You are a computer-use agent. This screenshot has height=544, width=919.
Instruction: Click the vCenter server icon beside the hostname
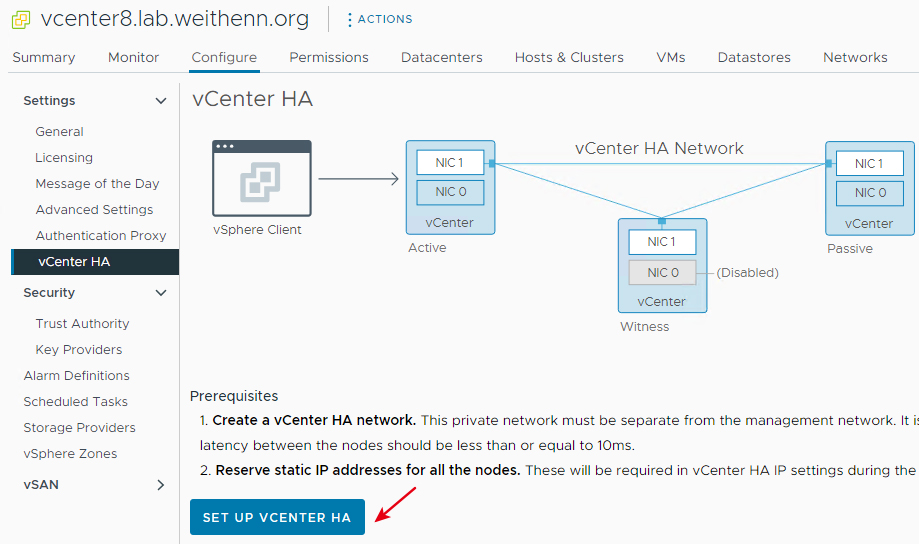[x=21, y=19]
